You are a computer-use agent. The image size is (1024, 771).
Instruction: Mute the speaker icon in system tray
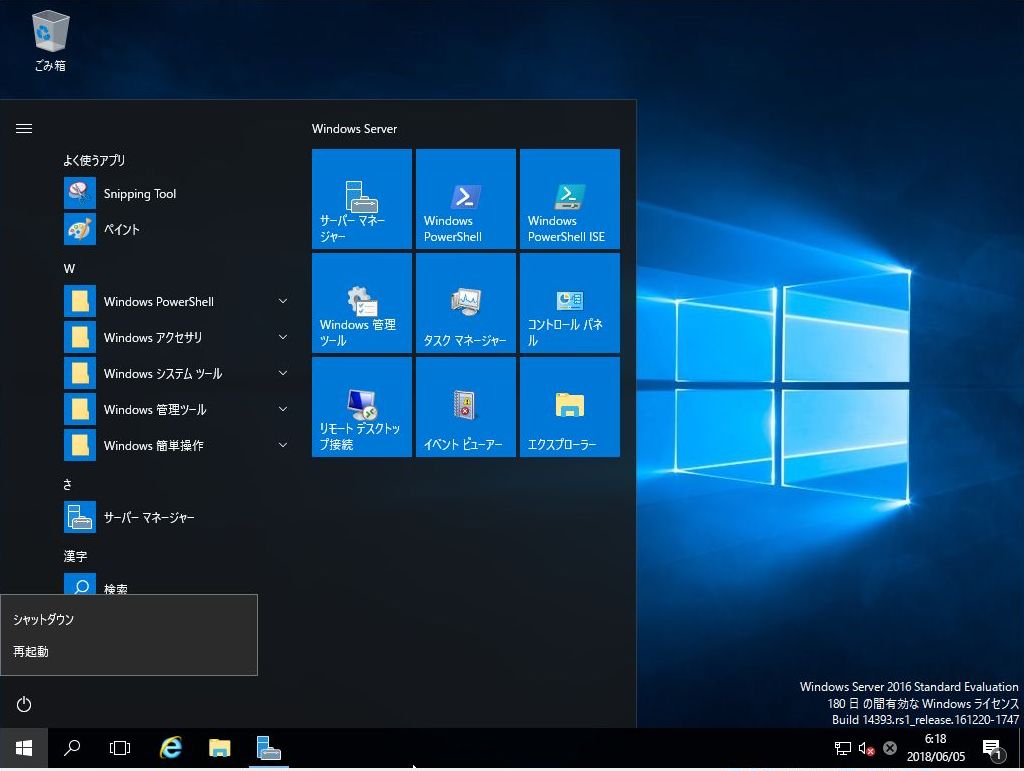point(864,747)
